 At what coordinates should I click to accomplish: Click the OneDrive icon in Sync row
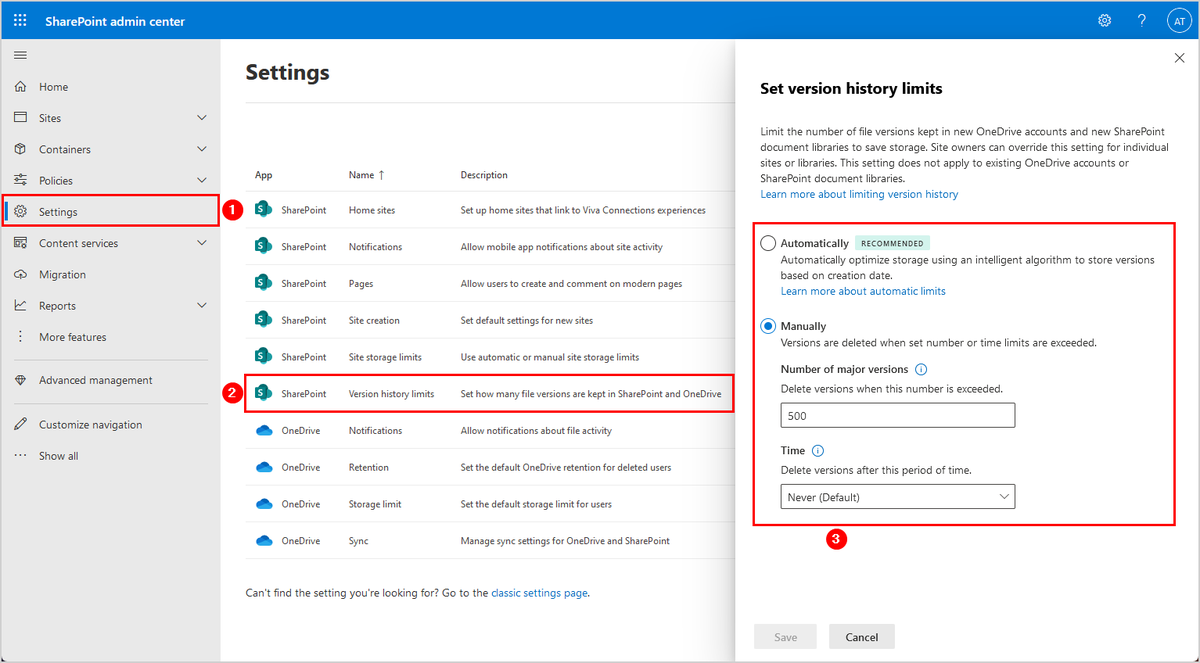coord(264,541)
